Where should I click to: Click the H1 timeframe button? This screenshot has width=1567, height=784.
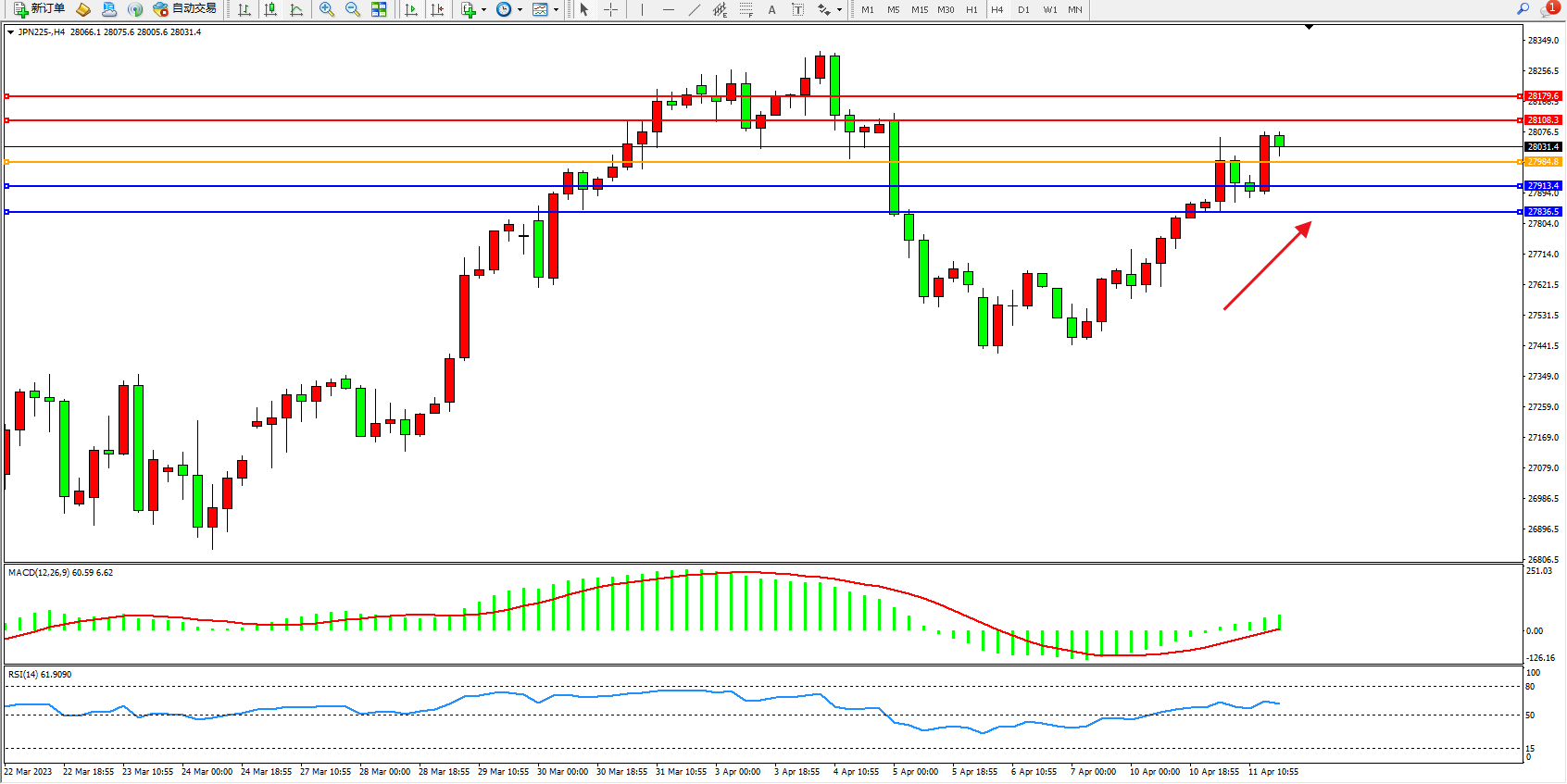[x=972, y=9]
